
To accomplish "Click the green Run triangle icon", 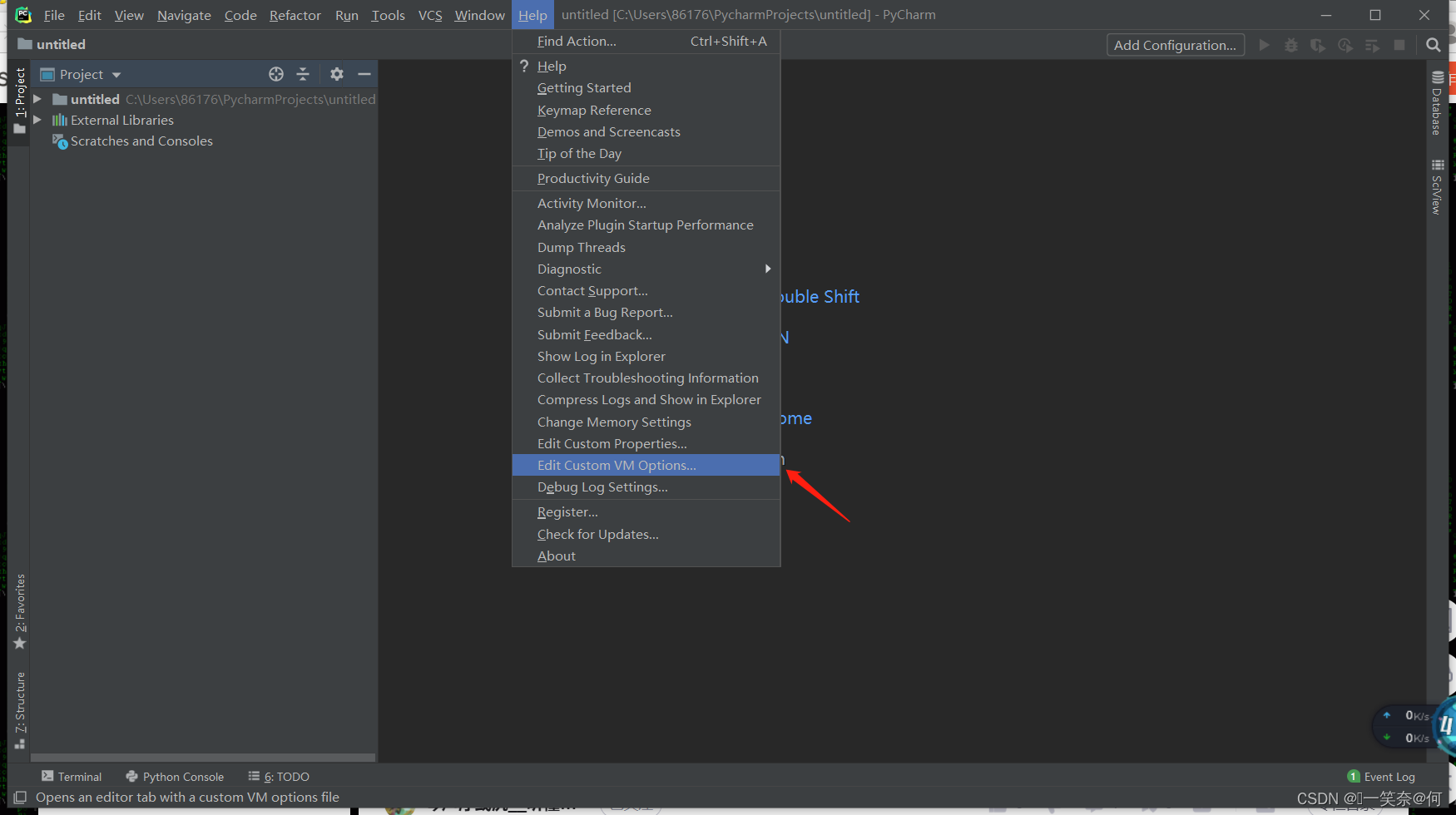I will tap(1264, 45).
